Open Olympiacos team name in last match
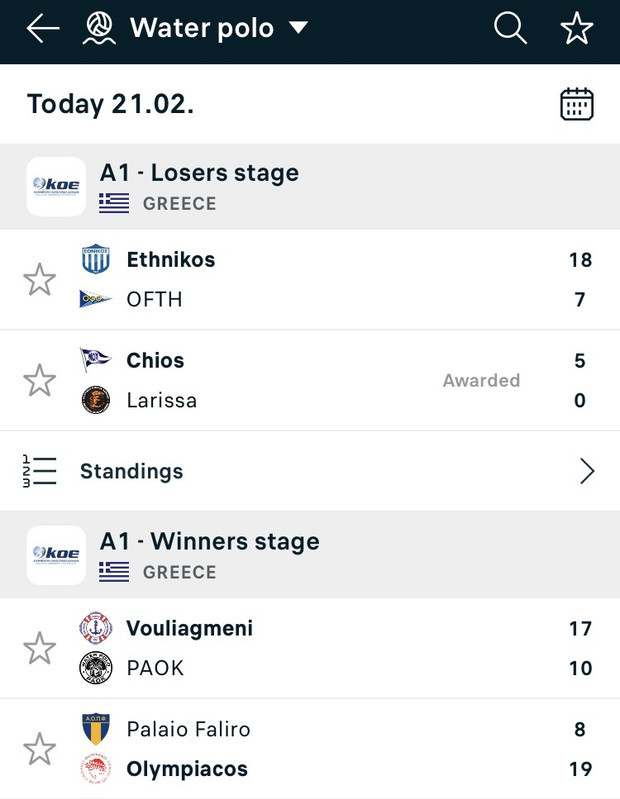 187,769
